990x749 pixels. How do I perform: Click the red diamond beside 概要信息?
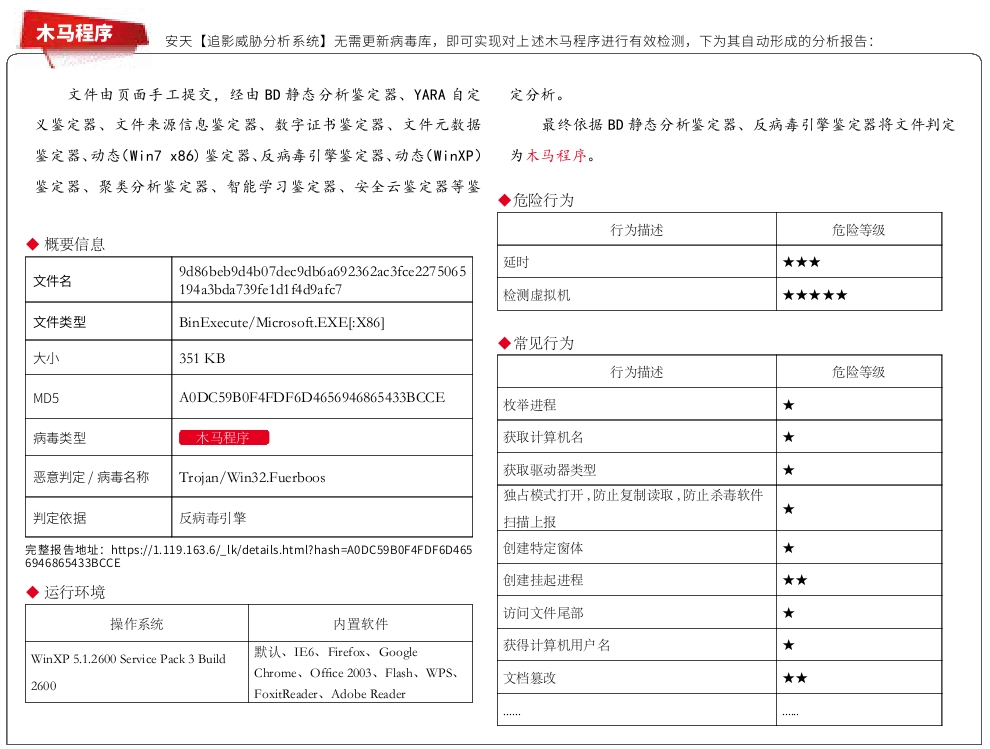tap(33, 244)
